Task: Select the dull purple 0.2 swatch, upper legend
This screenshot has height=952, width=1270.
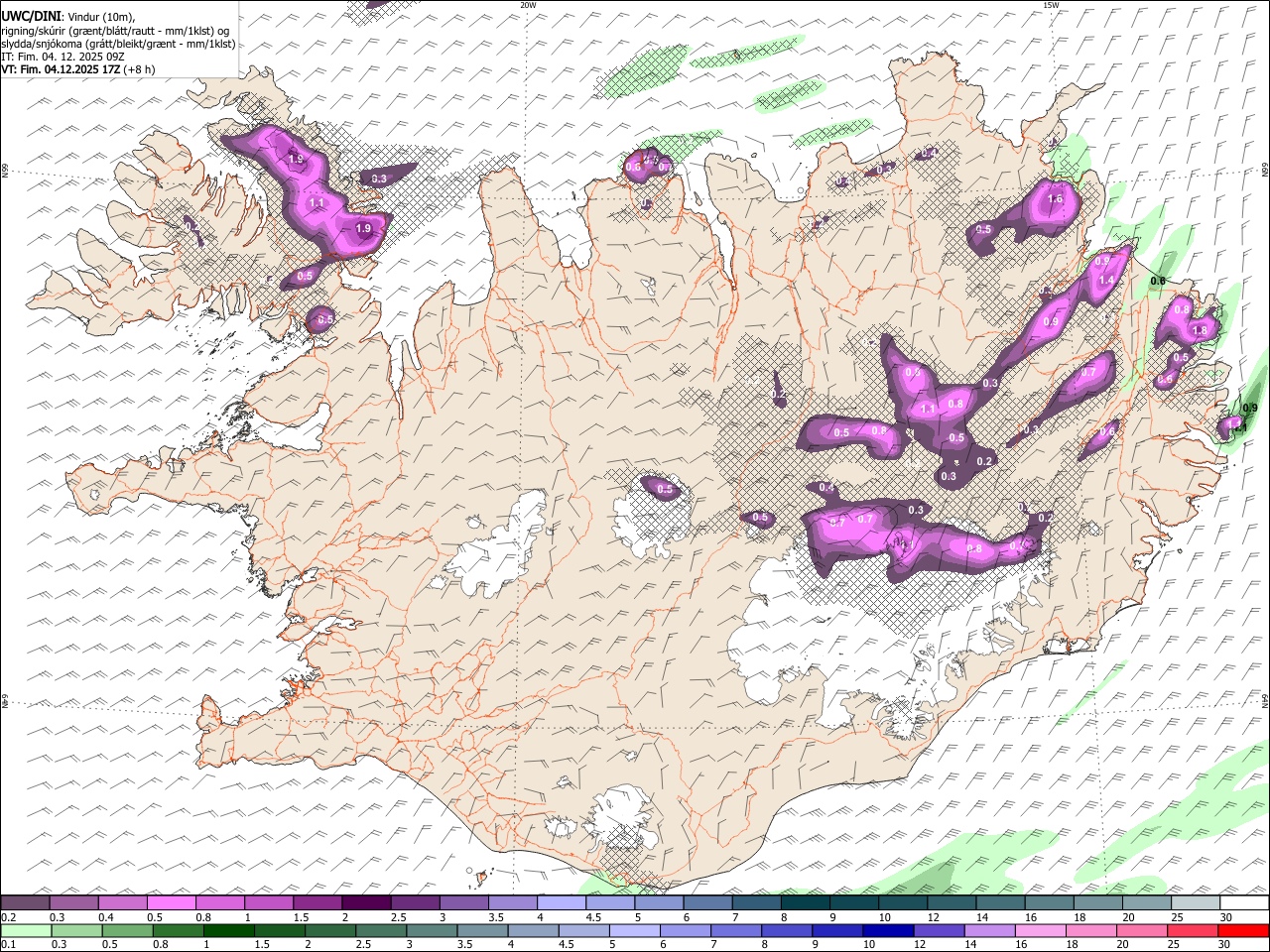Action: point(25,903)
